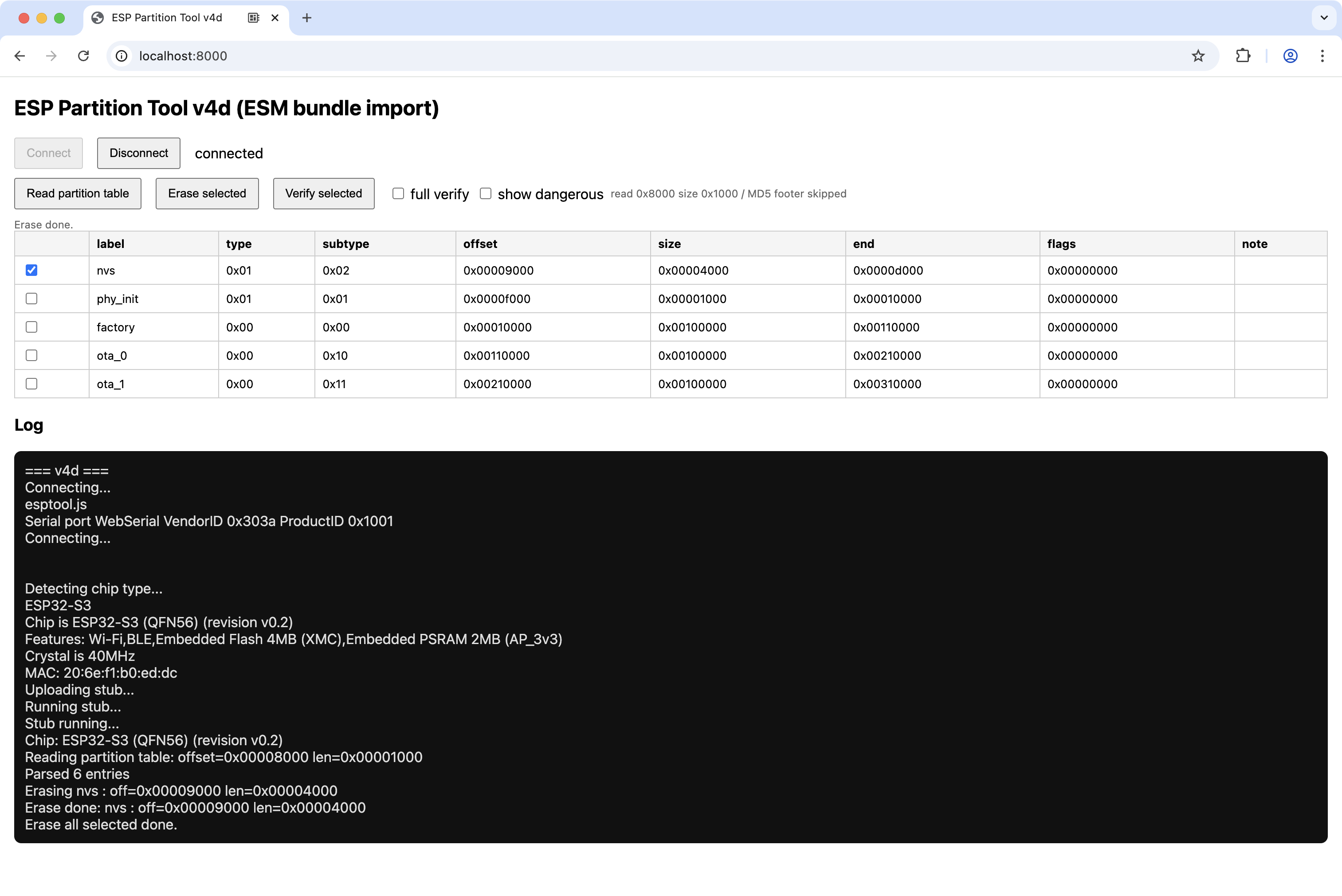The width and height of the screenshot is (1342, 896).
Task: Click the offset column header
Action: click(553, 244)
